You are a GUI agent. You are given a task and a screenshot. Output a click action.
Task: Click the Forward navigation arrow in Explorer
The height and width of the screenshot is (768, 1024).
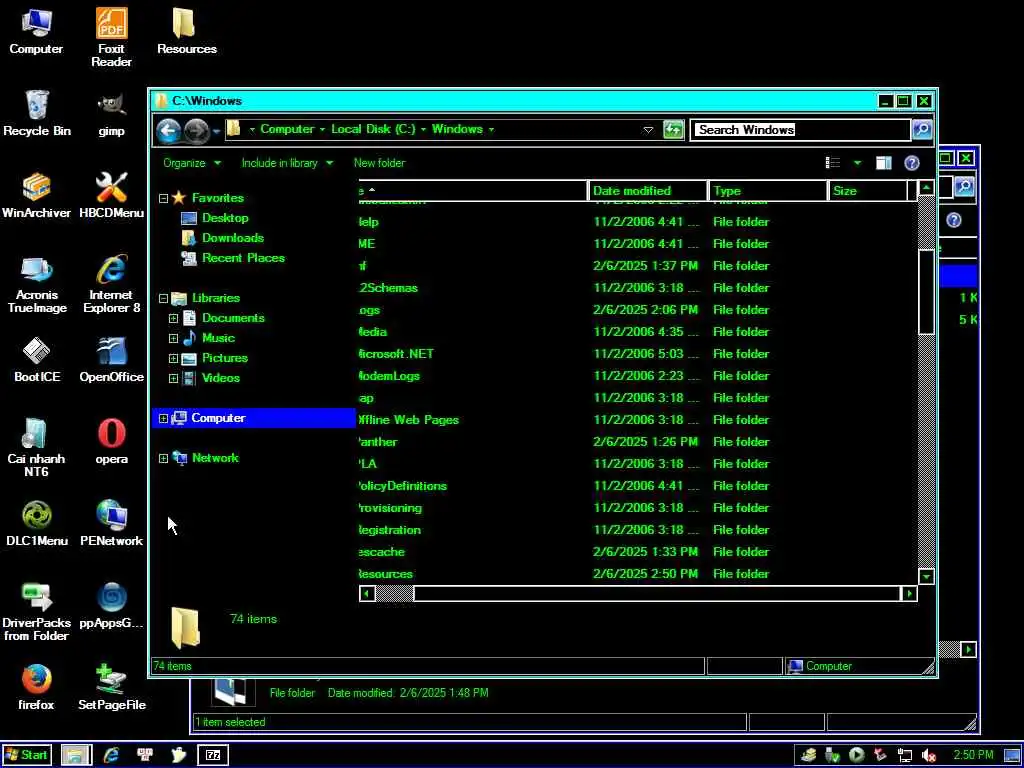coord(196,131)
